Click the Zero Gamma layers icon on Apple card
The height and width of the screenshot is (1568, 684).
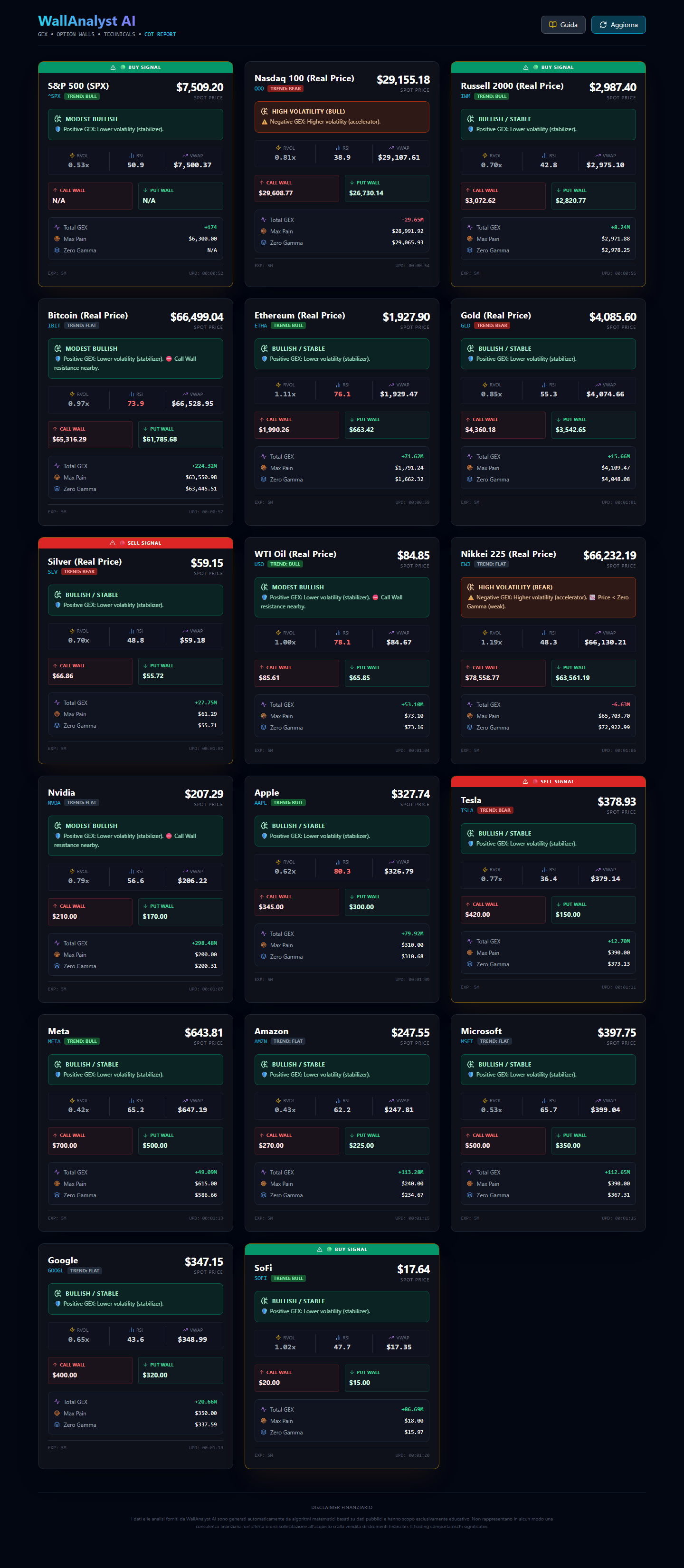point(264,956)
